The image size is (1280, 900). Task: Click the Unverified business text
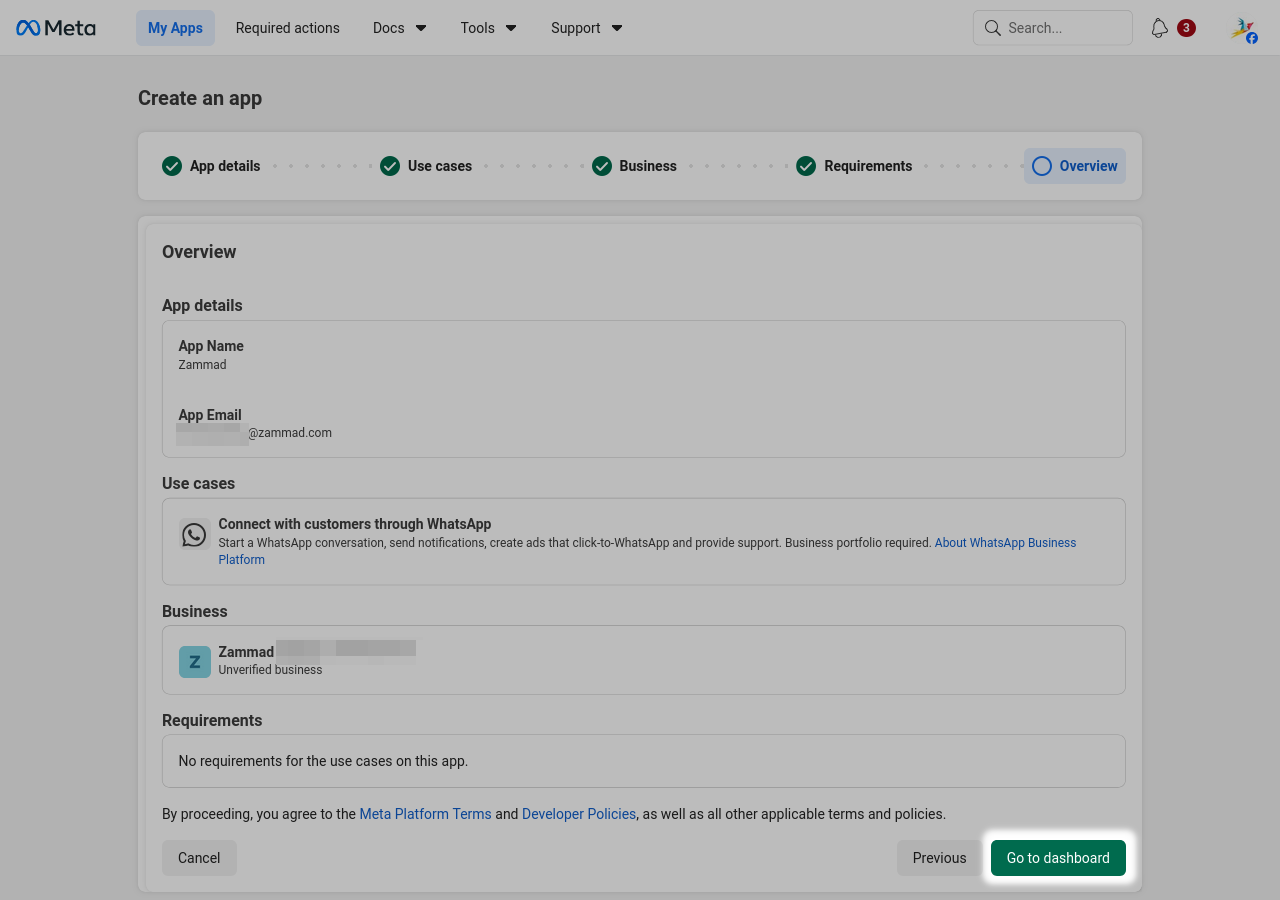pos(270,670)
